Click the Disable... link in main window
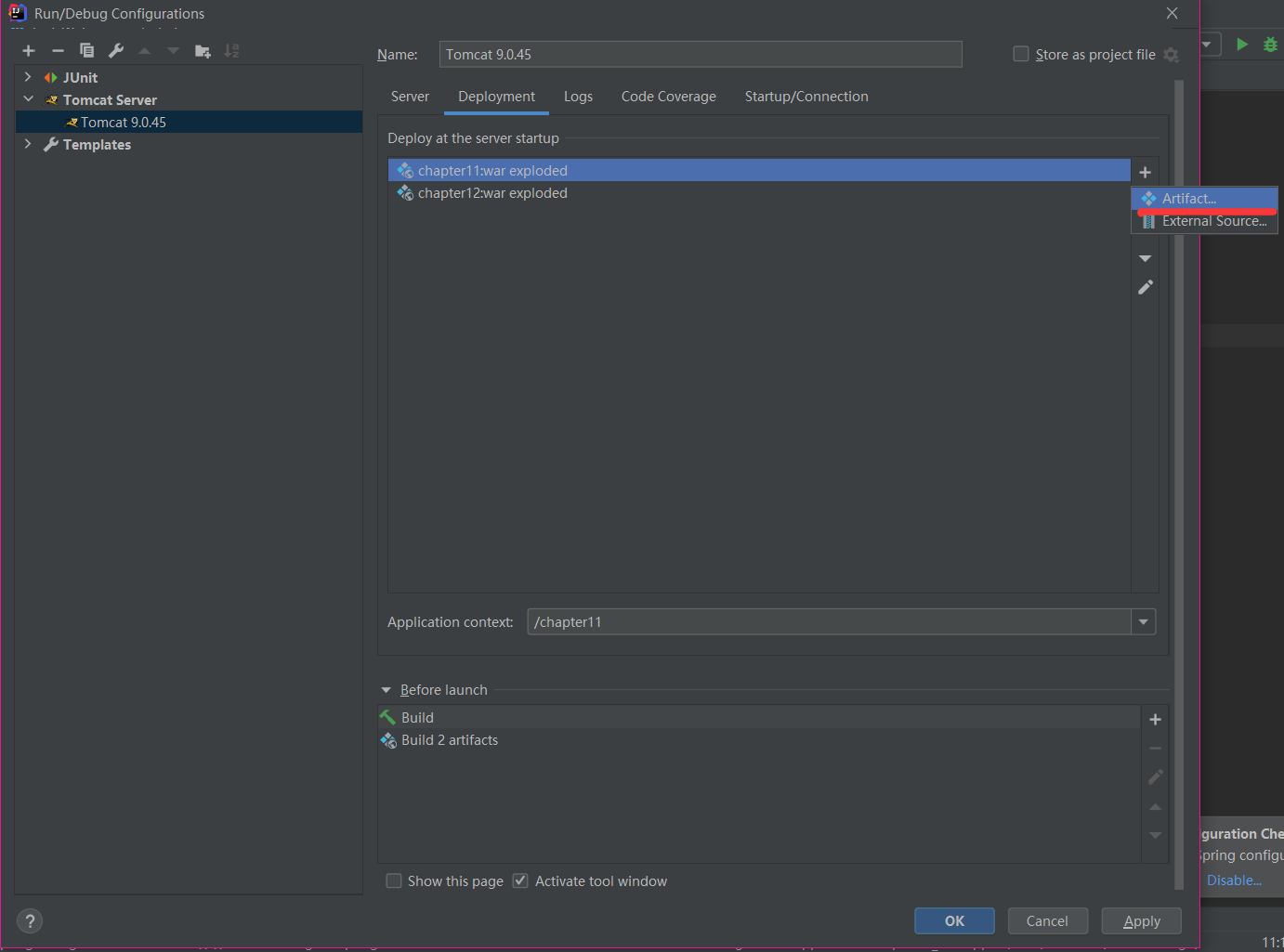Viewport: 1284px width, 952px height. point(1234,880)
